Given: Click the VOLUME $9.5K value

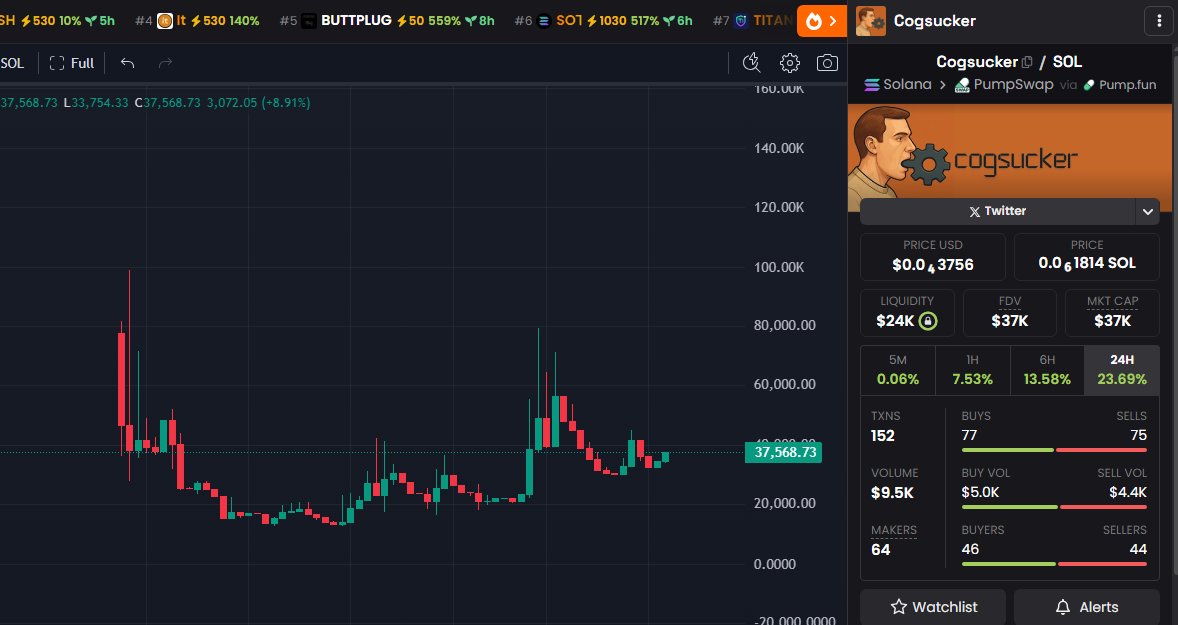Looking at the screenshot, I should [893, 493].
